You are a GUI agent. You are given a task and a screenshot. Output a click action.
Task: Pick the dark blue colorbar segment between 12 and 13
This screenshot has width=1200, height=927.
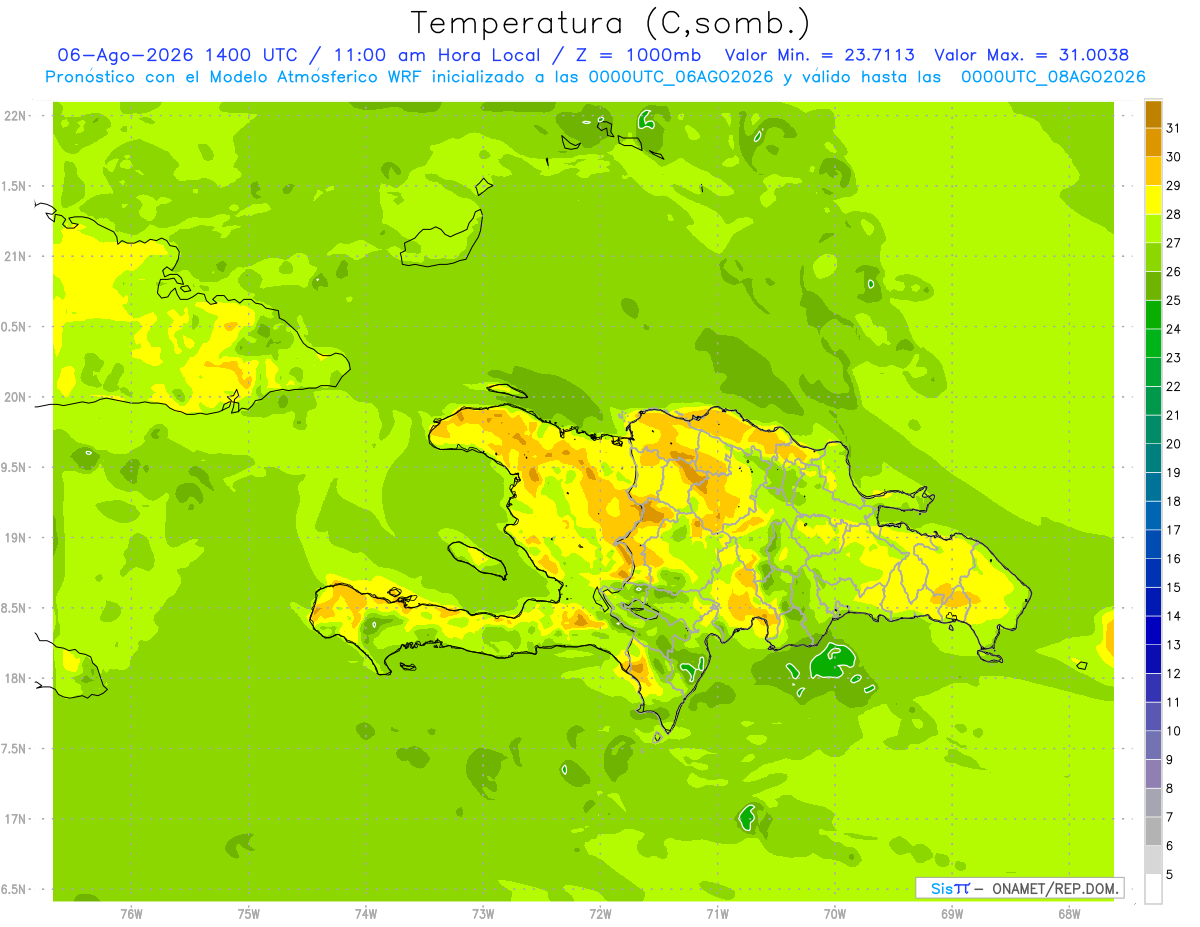click(1153, 659)
